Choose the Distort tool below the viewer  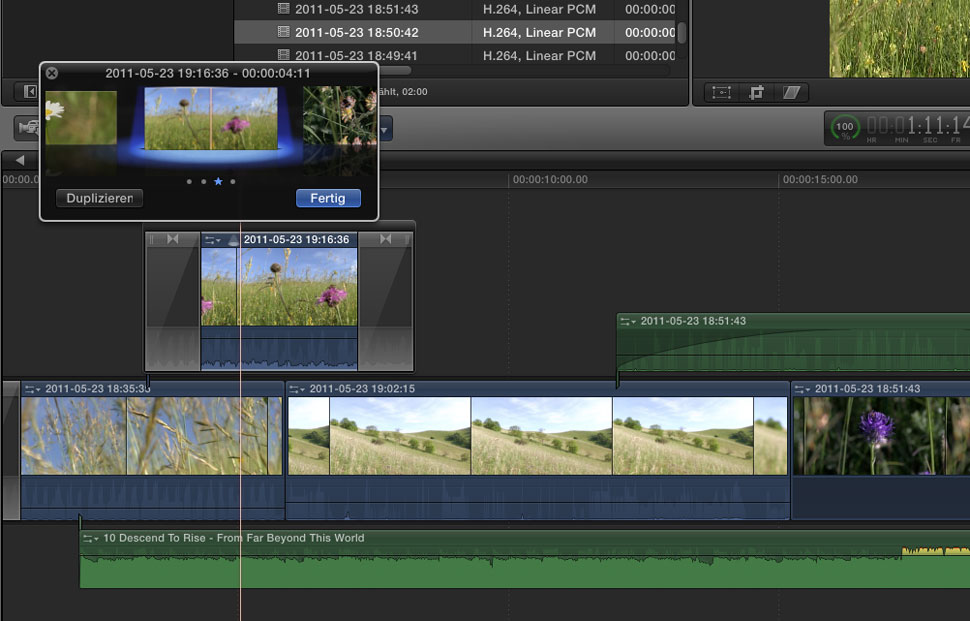click(x=792, y=92)
